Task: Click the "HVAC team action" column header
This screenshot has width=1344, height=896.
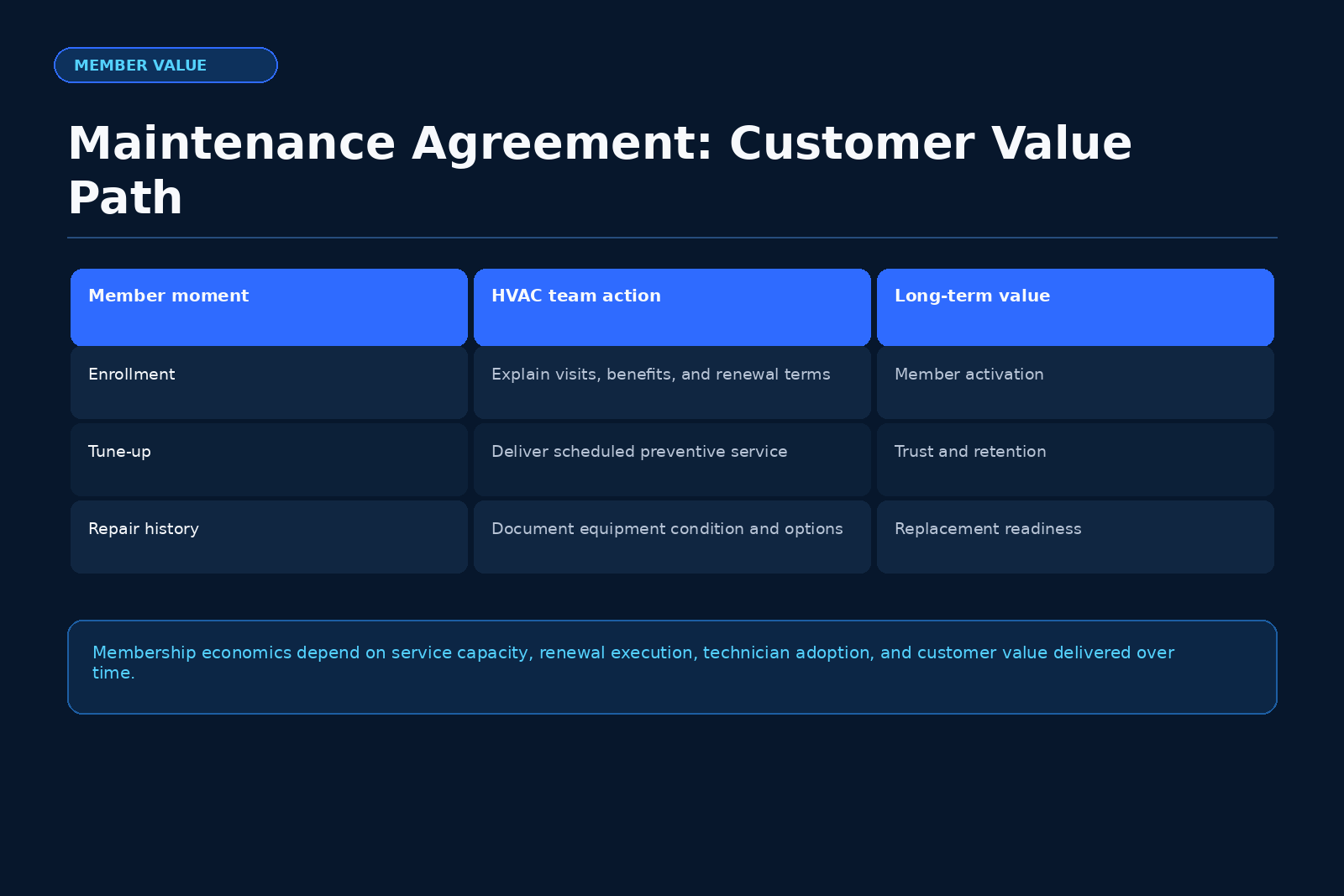Action: click(672, 307)
